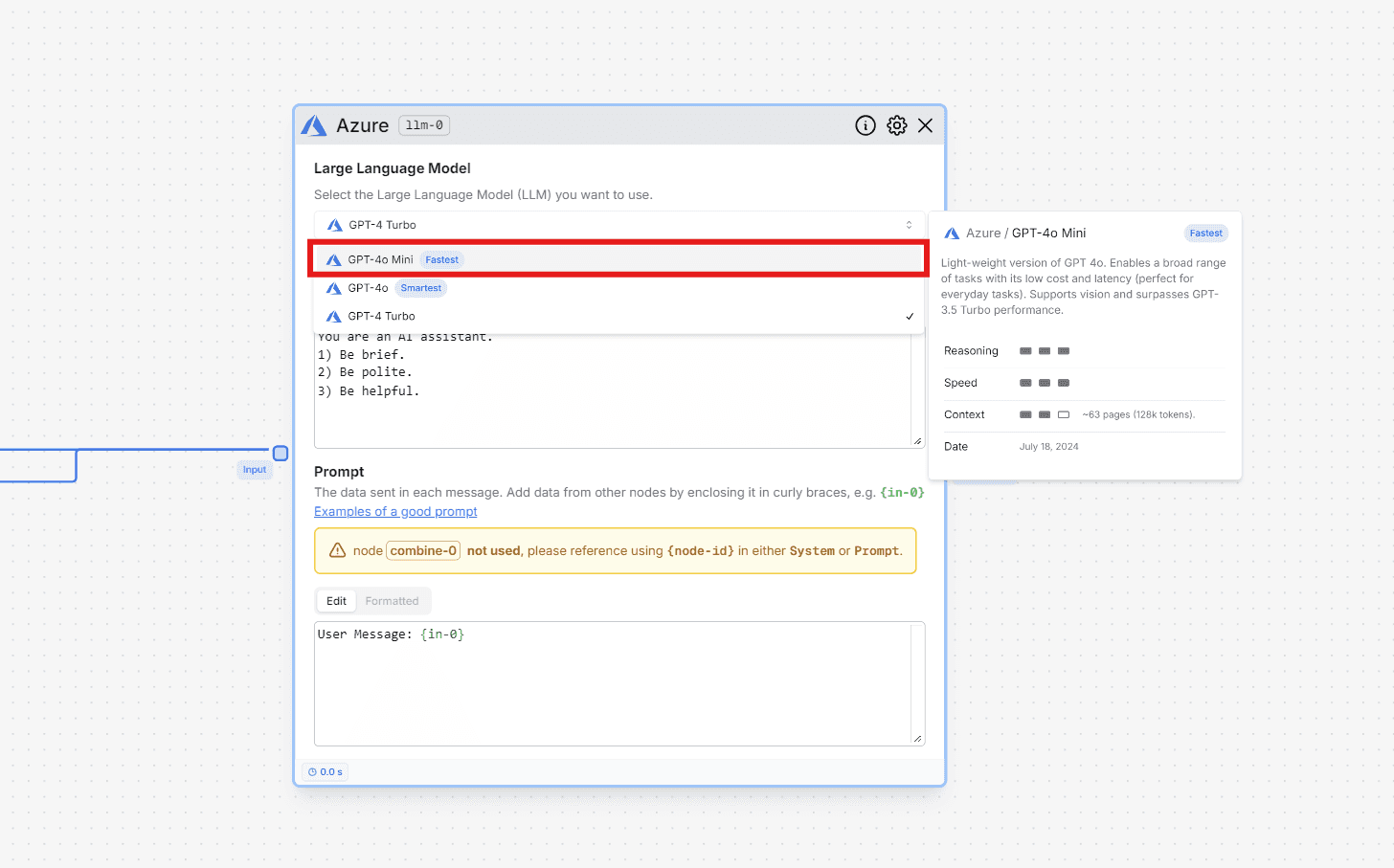1394x868 pixels.
Task: Click the {in-0} variable in prompt description
Action: coord(902,493)
